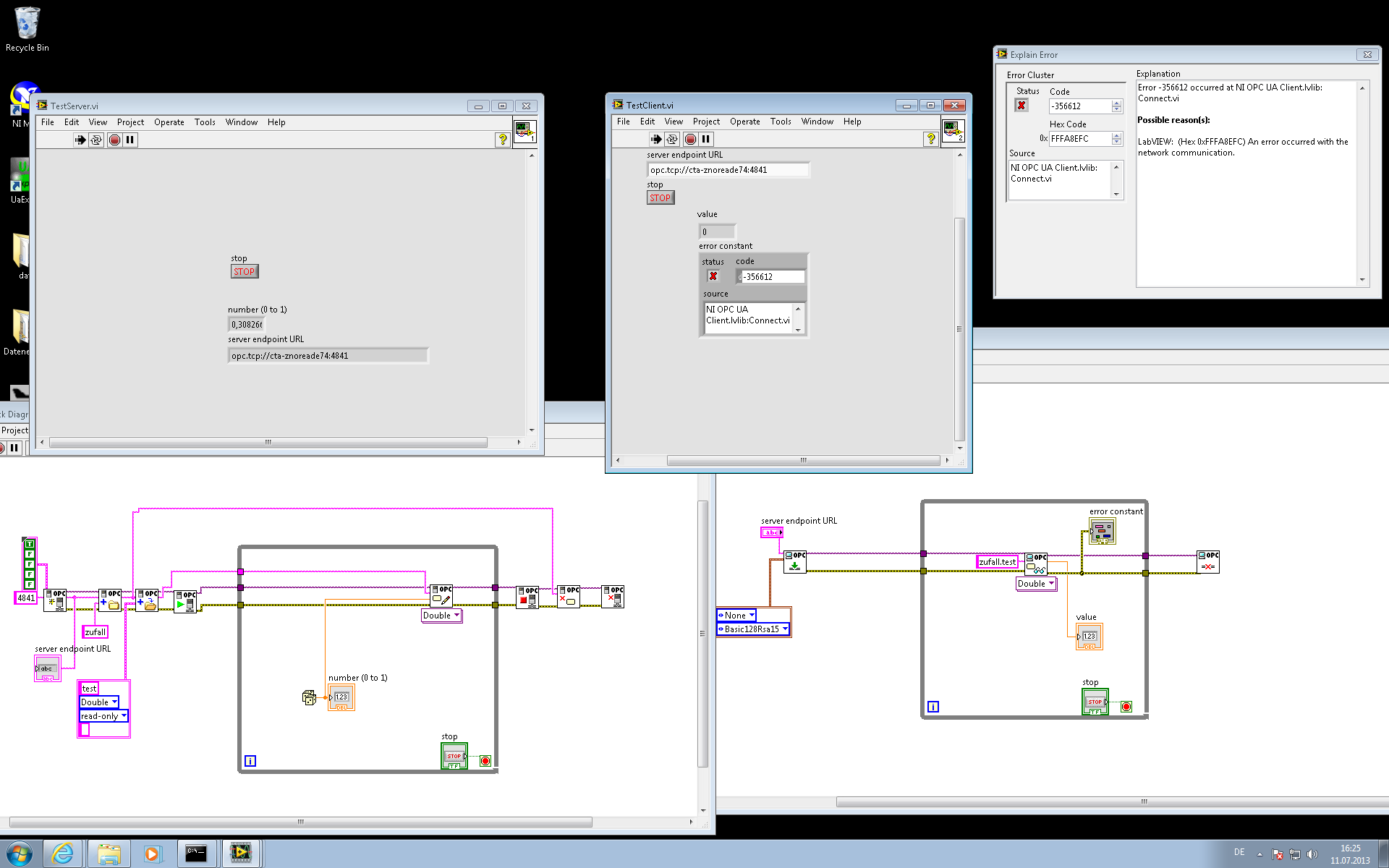Click Abort Execution in TestServer toolbar
Viewport: 1389px width, 868px height.
pyautogui.click(x=114, y=140)
